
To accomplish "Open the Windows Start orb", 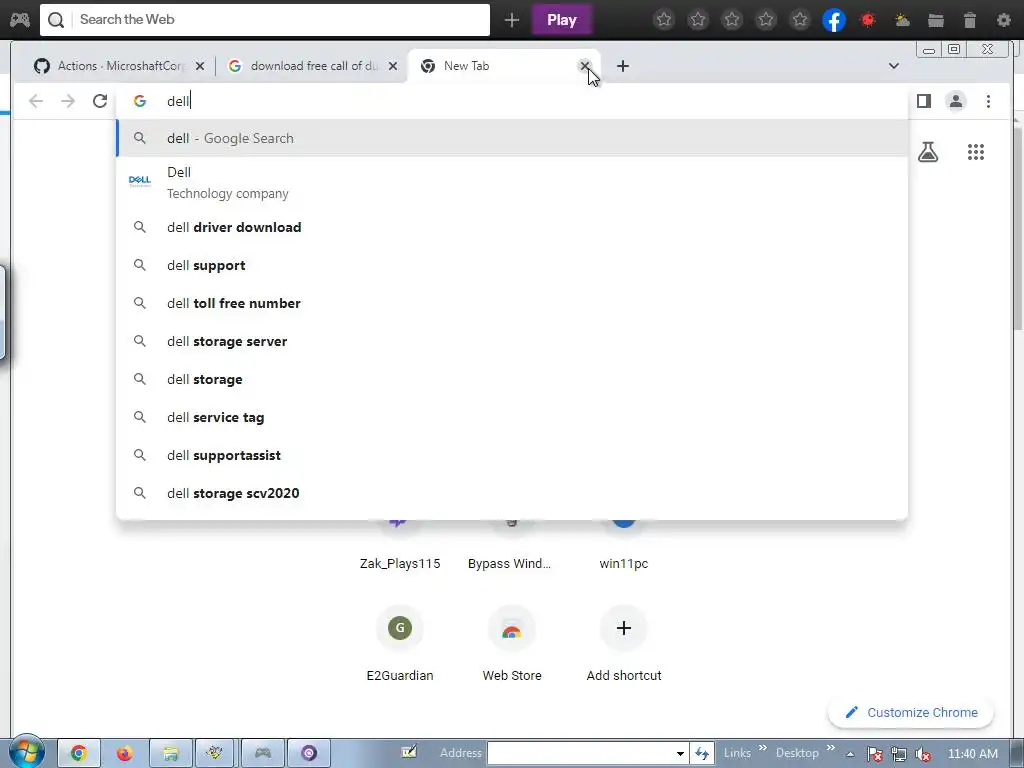I will coord(26,753).
